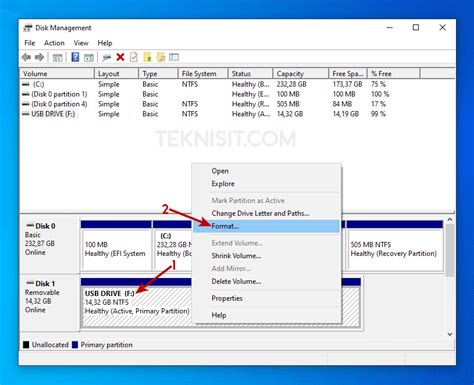Click Disk Management title bar app icon

point(28,28)
